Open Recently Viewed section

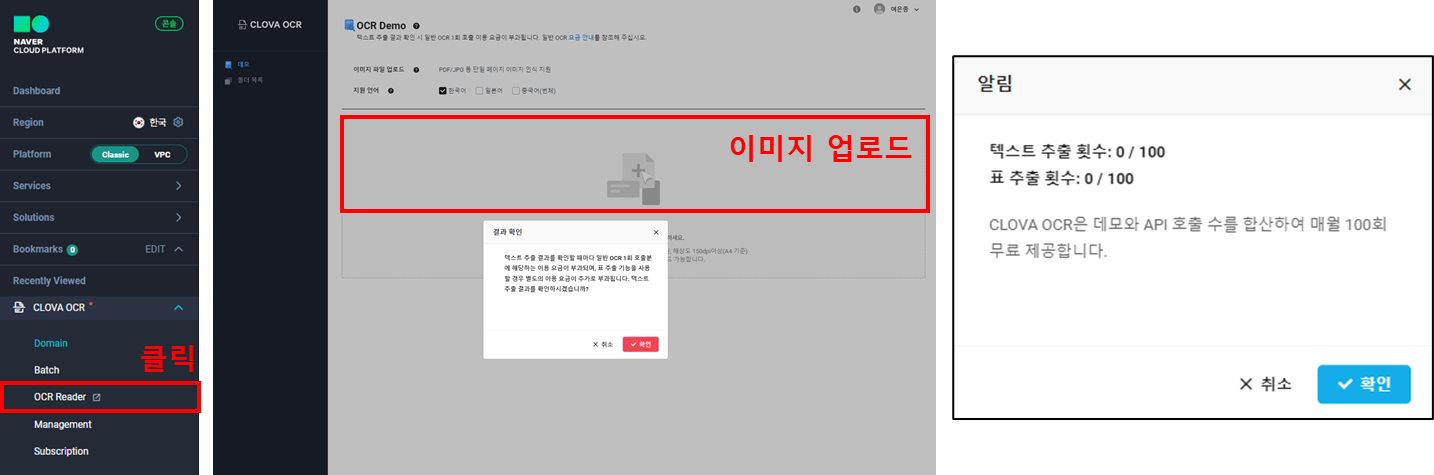coord(49,281)
